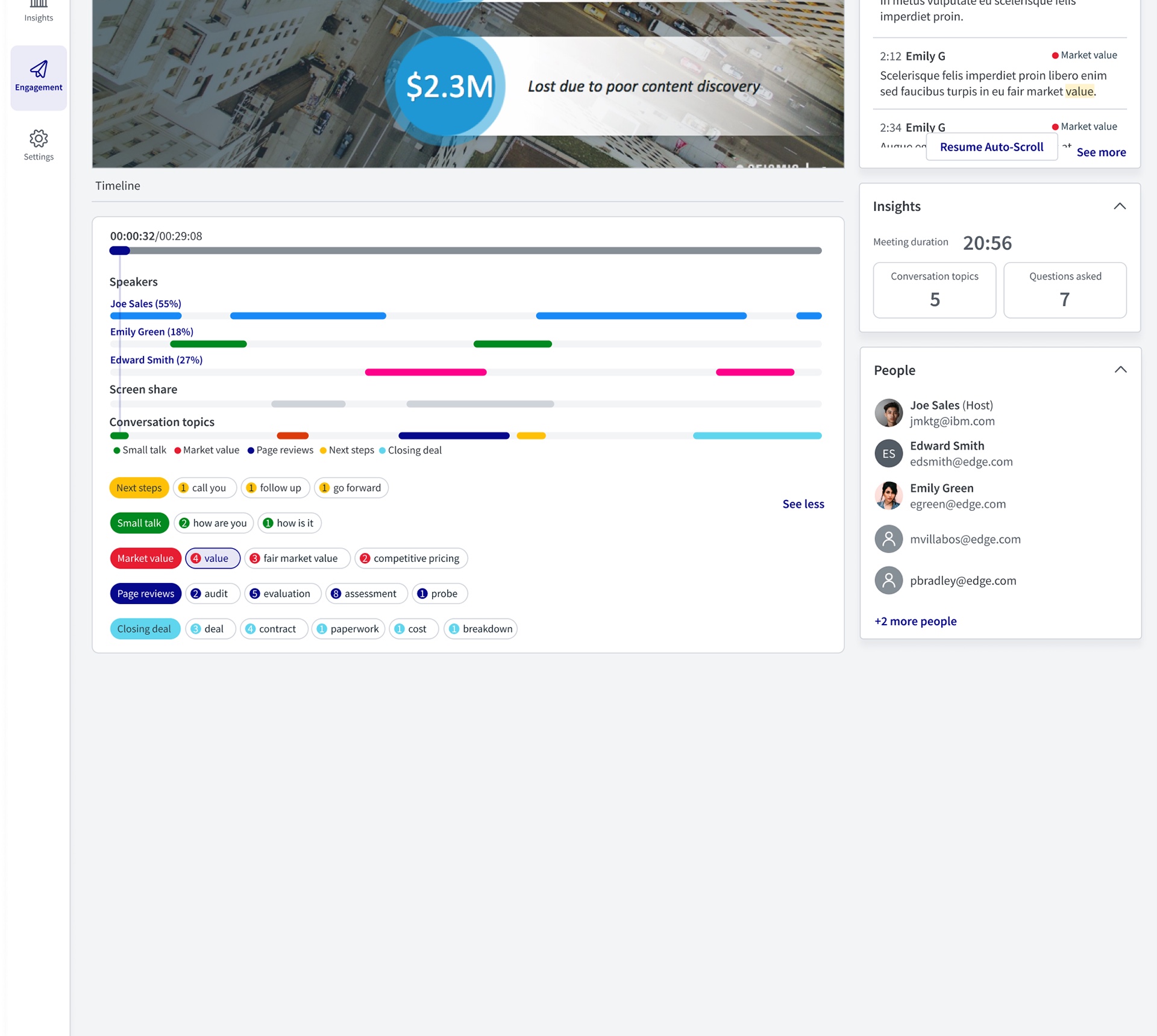
Task: Click the playback progress bar
Action: (x=465, y=251)
